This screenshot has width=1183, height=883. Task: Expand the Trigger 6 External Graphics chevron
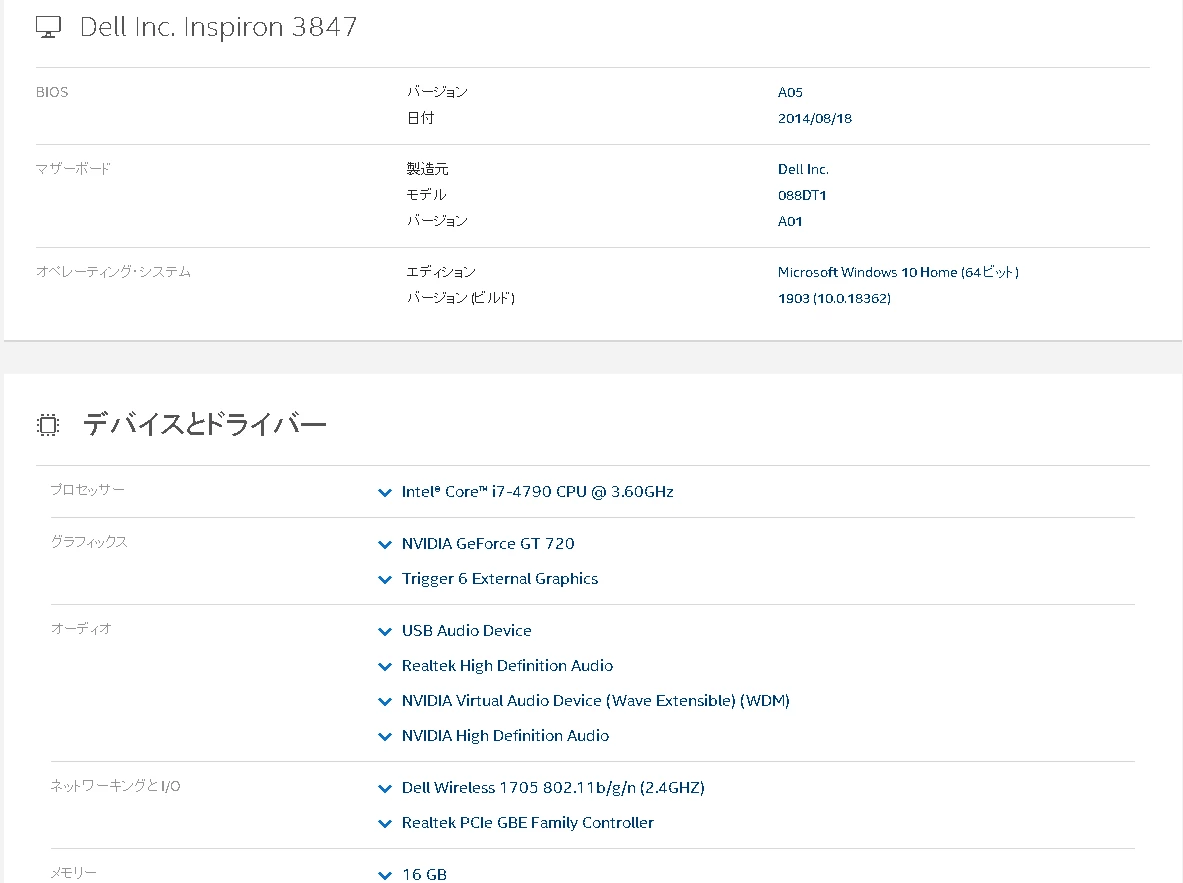tap(385, 580)
